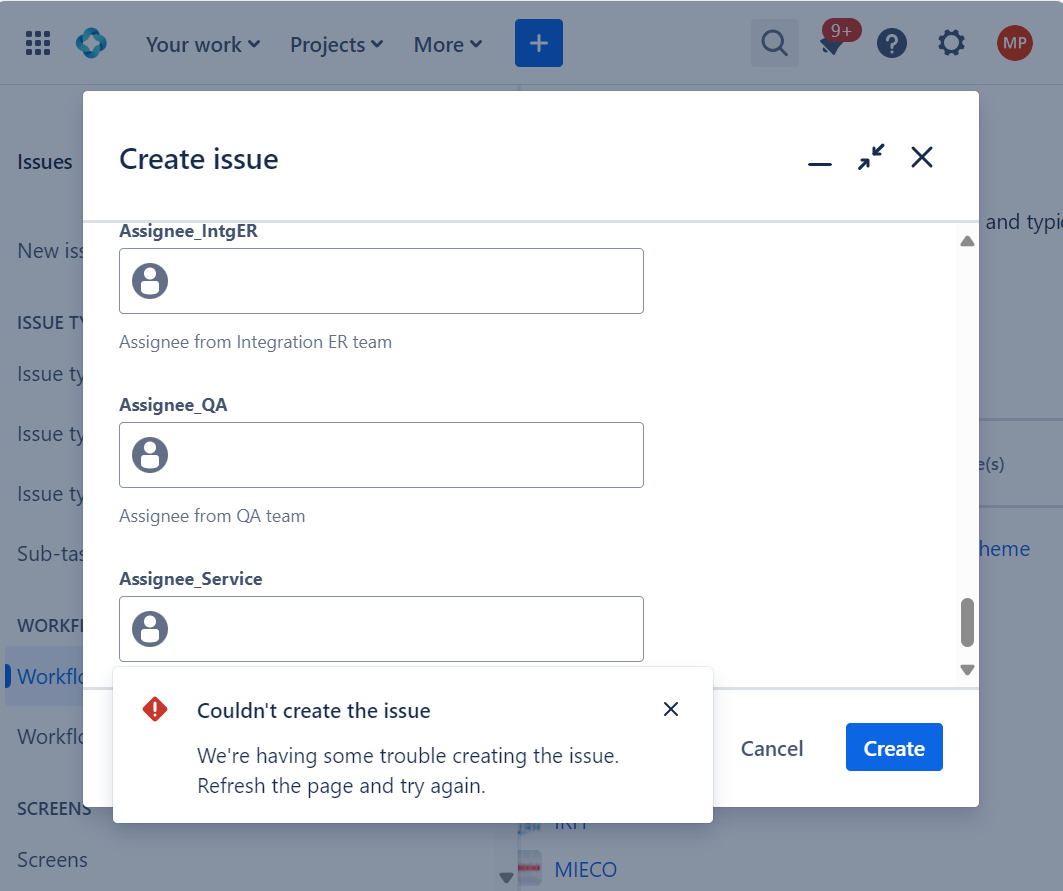Click the dialog scrollbar down arrow
The height and width of the screenshot is (891, 1063).
tap(967, 669)
